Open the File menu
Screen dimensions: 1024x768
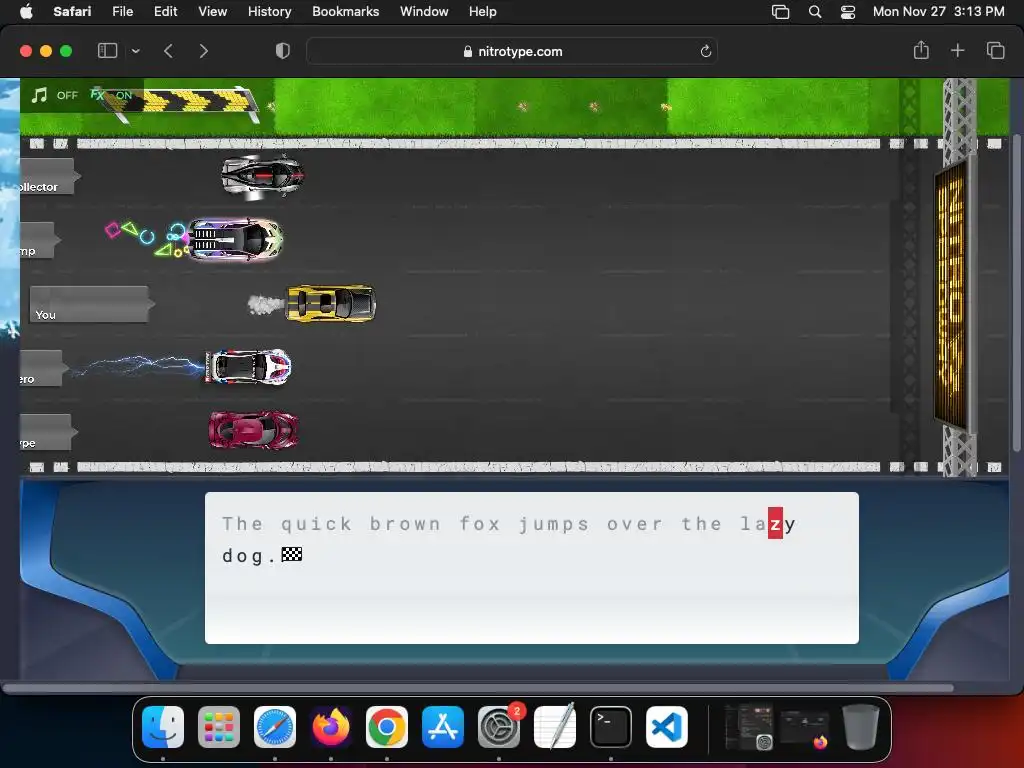point(122,11)
